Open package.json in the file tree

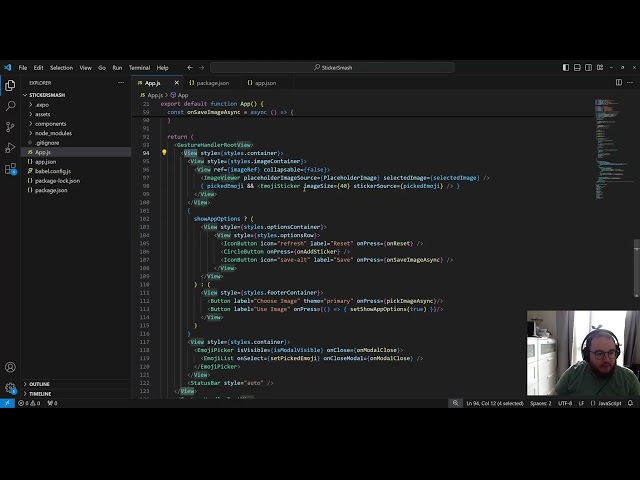pos(51,190)
